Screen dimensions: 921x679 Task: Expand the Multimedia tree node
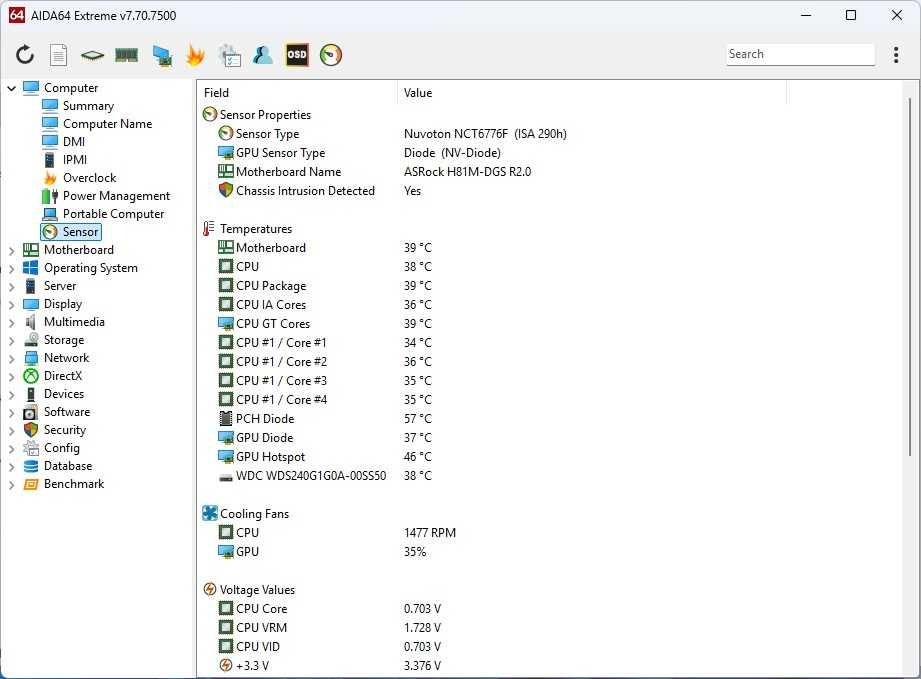click(11, 322)
